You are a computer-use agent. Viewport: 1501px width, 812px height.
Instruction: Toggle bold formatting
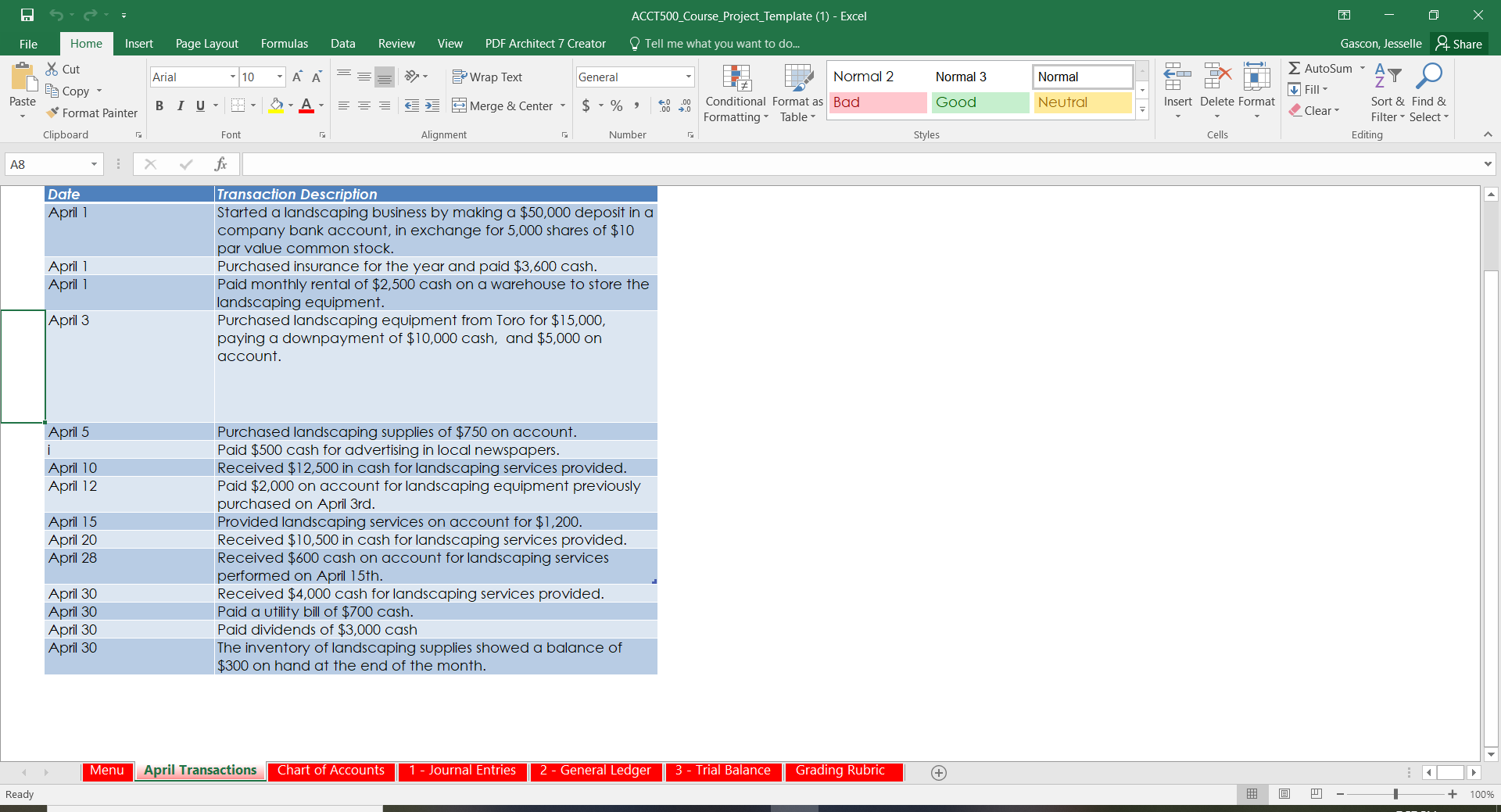pos(159,106)
